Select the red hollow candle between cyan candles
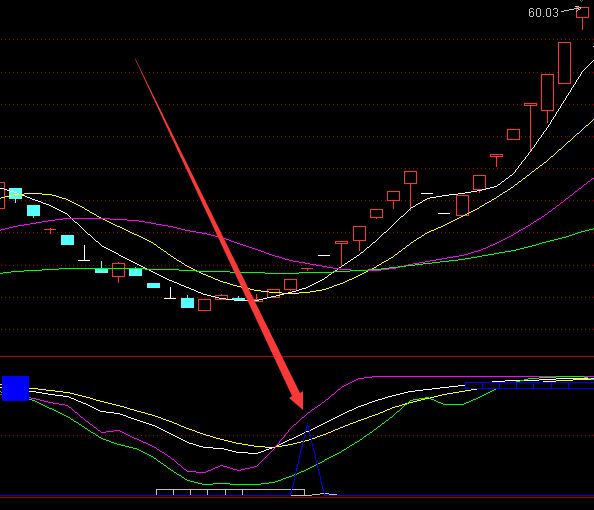The height and width of the screenshot is (510, 594). pyautogui.click(x=119, y=271)
